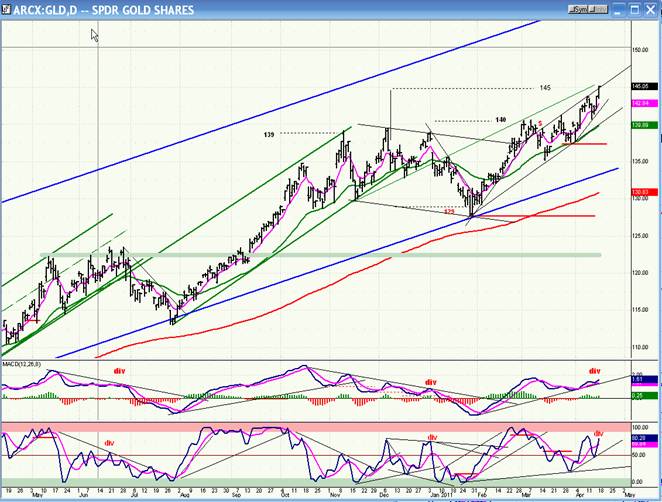Click the MACD(12,26,9) indicator label
Screen dimensions: 662x502
coord(21,364)
